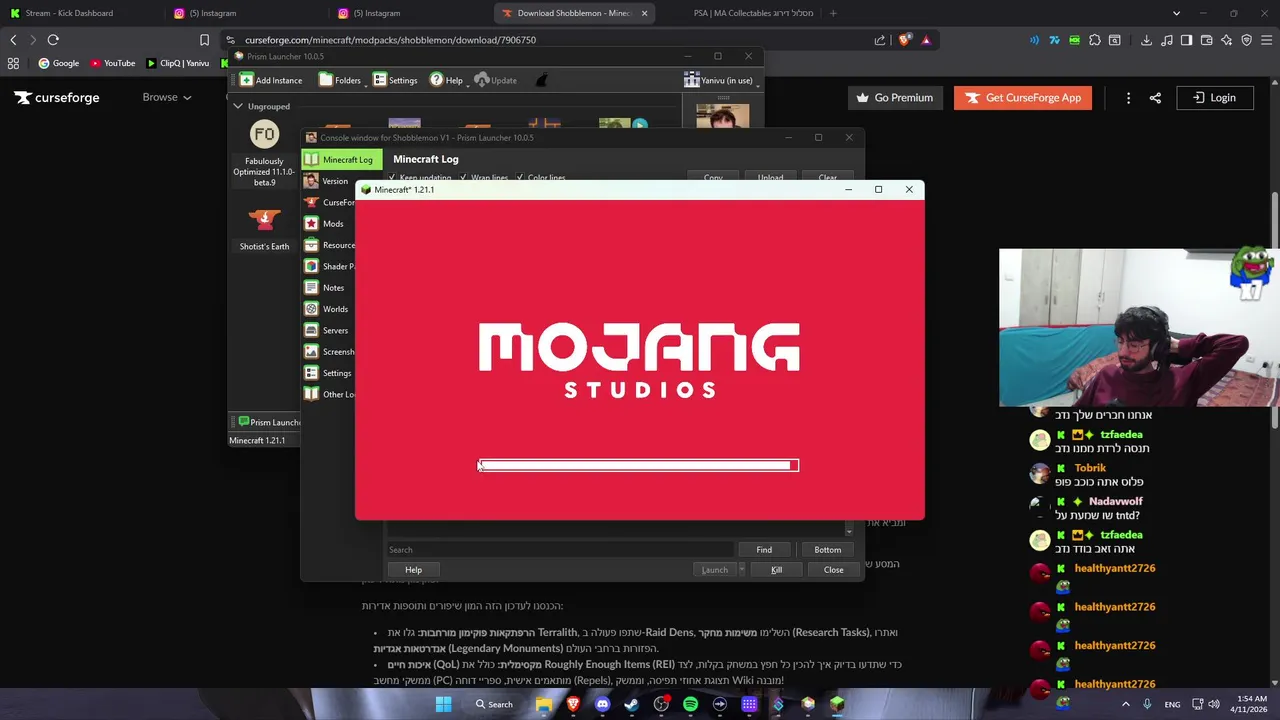Click the address bar URL
The image size is (1280, 720).
tap(390, 40)
